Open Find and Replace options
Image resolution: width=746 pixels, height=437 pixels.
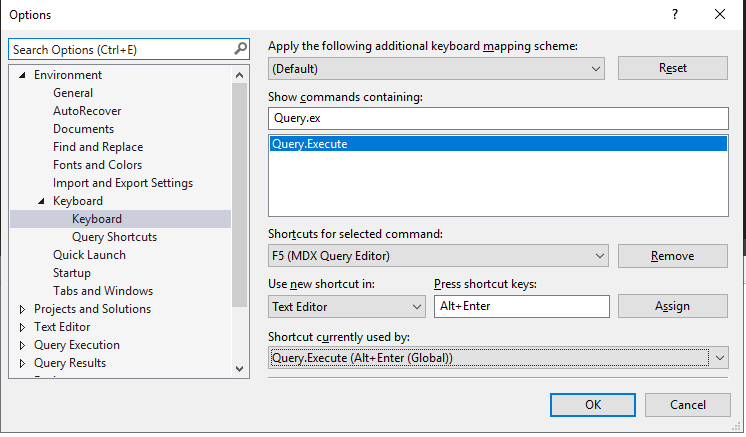[x=98, y=147]
